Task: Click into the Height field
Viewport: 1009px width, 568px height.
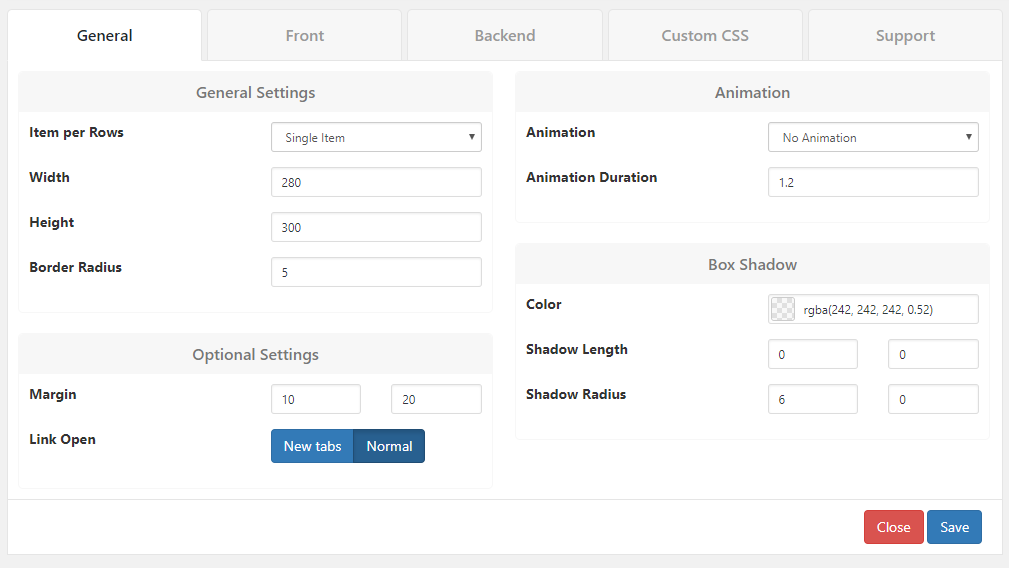Action: point(376,227)
